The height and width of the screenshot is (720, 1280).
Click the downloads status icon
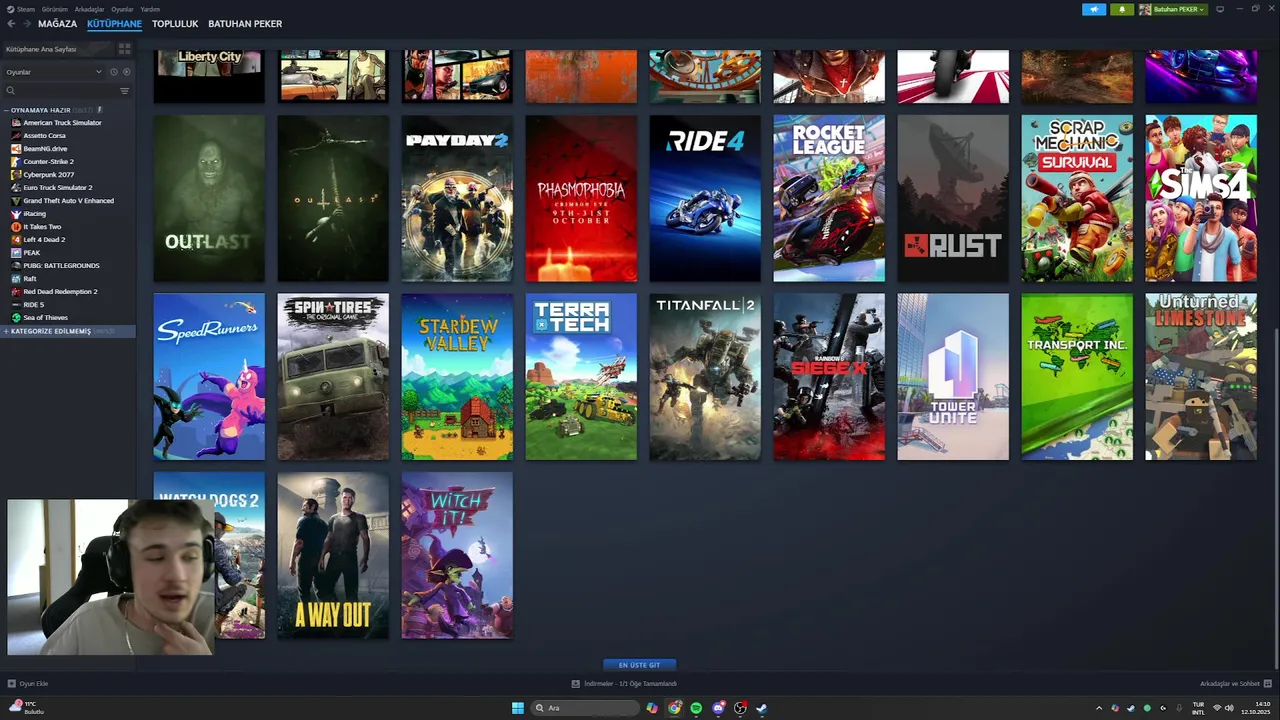(576, 684)
